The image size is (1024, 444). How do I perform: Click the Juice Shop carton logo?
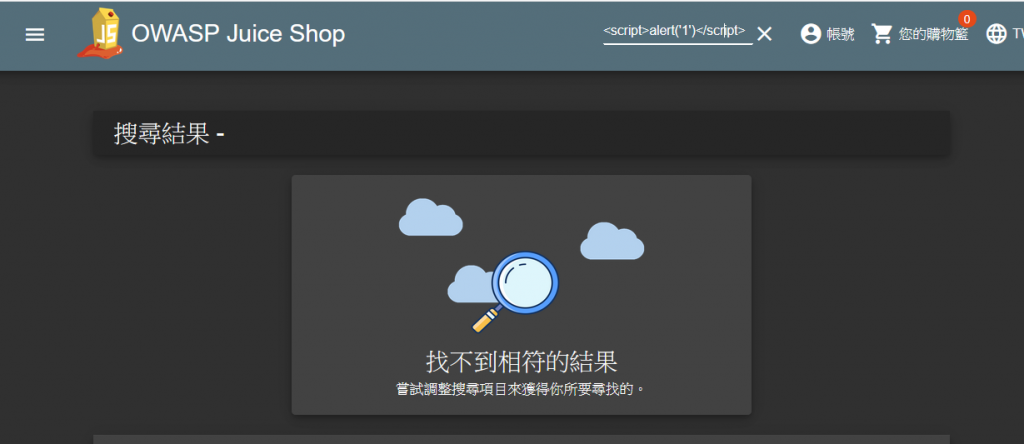(x=101, y=33)
